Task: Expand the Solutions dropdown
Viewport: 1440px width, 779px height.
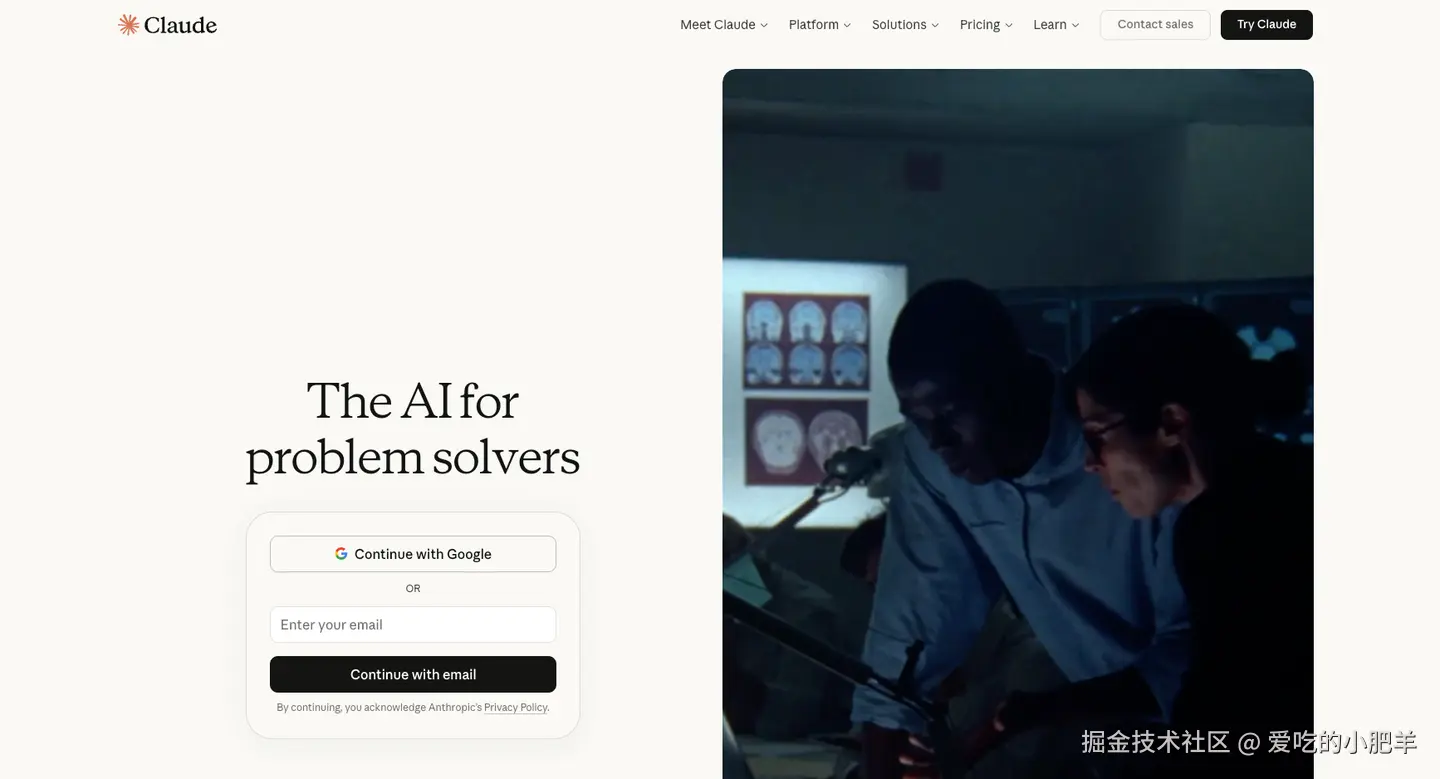Action: (x=905, y=25)
